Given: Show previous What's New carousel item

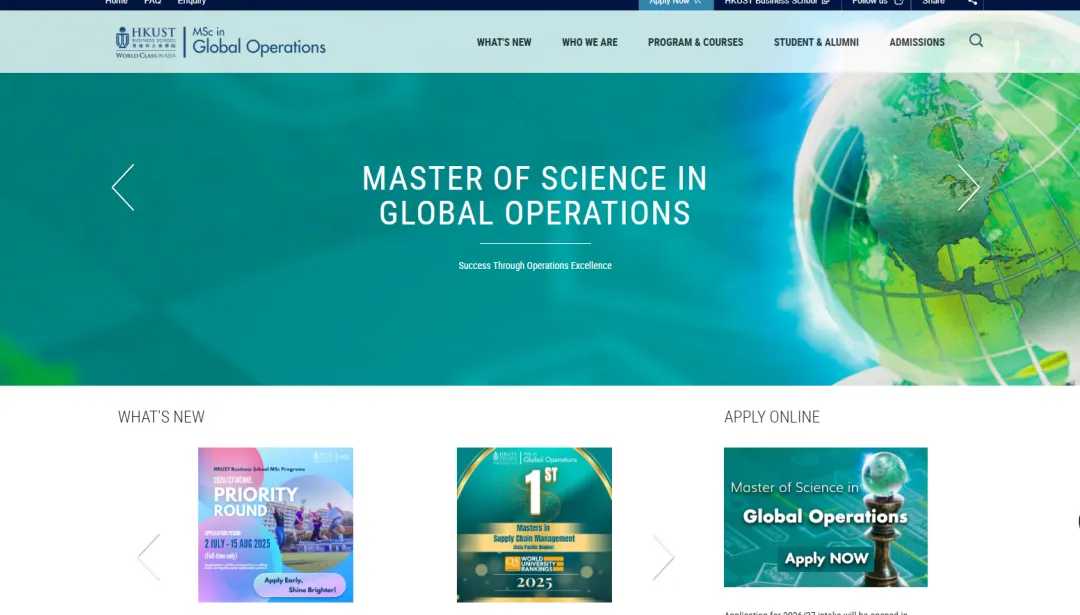Looking at the screenshot, I should (149, 557).
